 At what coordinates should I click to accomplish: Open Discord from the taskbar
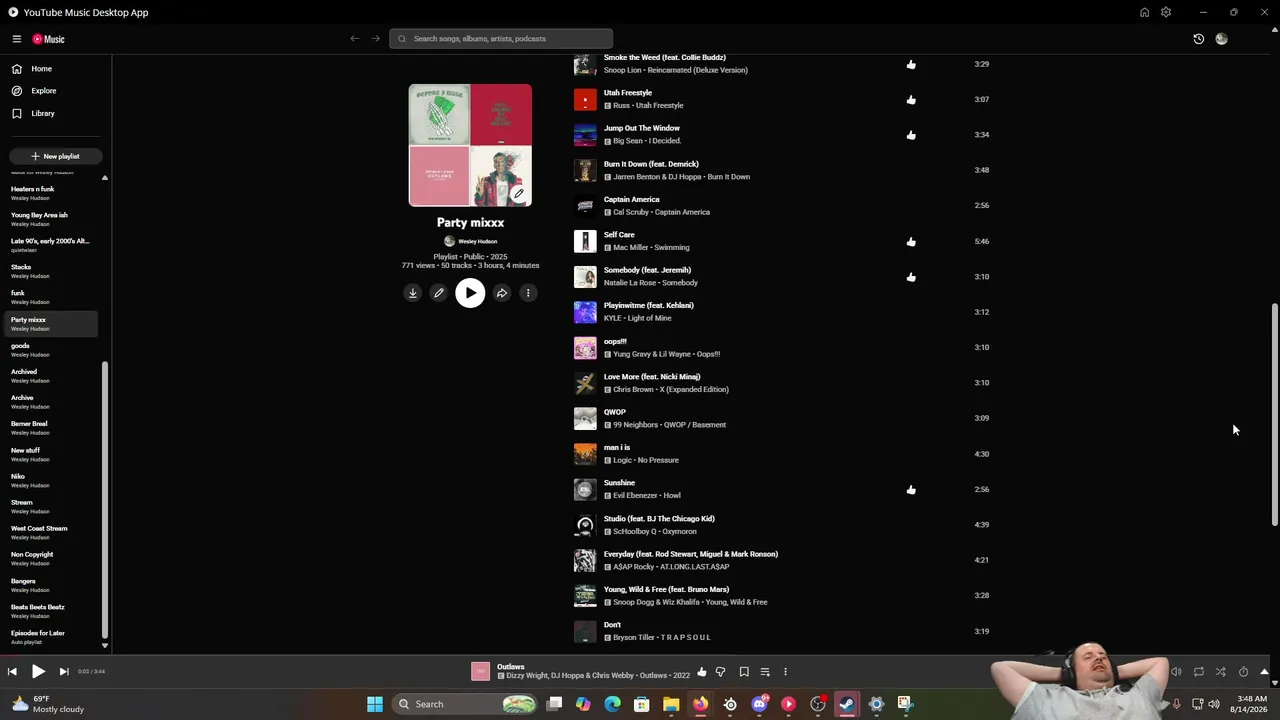coord(759,704)
